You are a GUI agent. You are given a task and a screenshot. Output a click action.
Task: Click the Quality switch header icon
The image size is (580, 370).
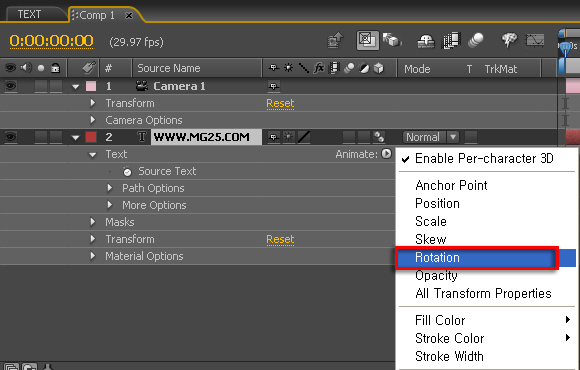pyautogui.click(x=304, y=68)
